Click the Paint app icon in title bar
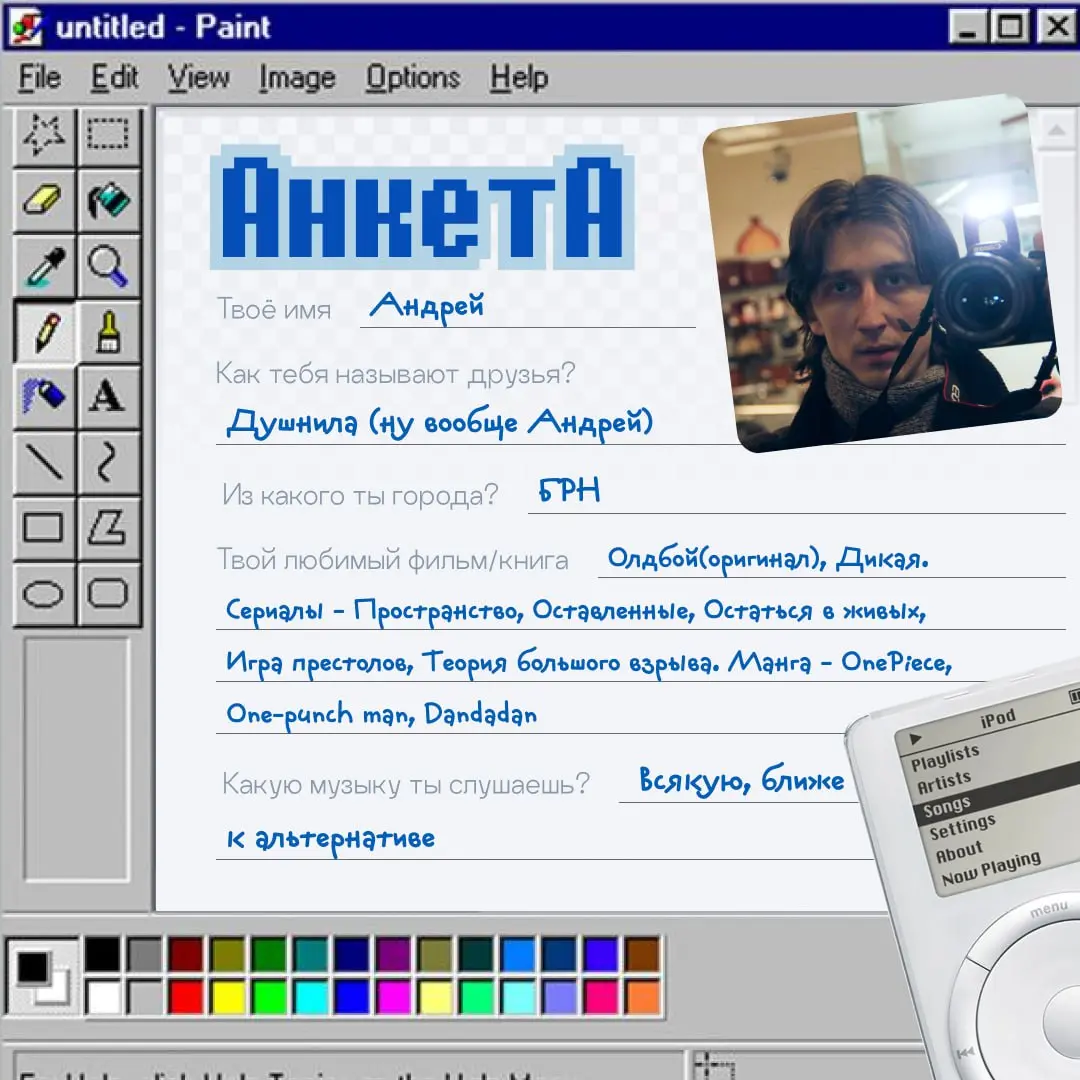Image resolution: width=1080 pixels, height=1080 pixels. tap(27, 28)
